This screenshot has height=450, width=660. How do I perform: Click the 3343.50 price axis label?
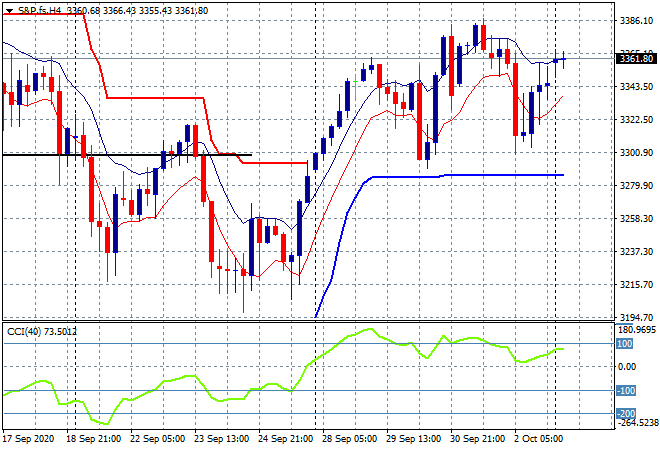(x=636, y=87)
